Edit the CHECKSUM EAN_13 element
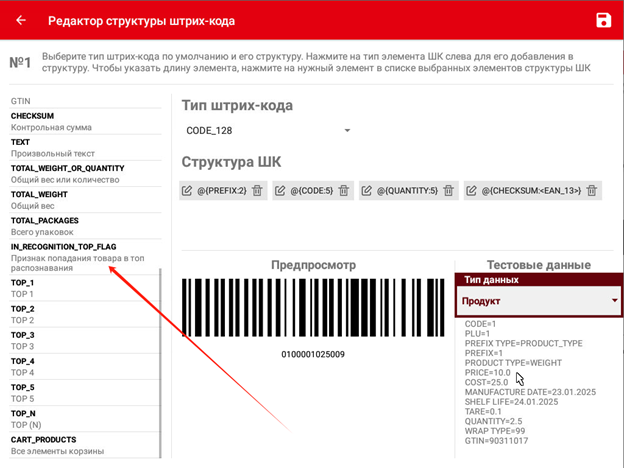Screen dimensions: 624x468 pos(472,191)
